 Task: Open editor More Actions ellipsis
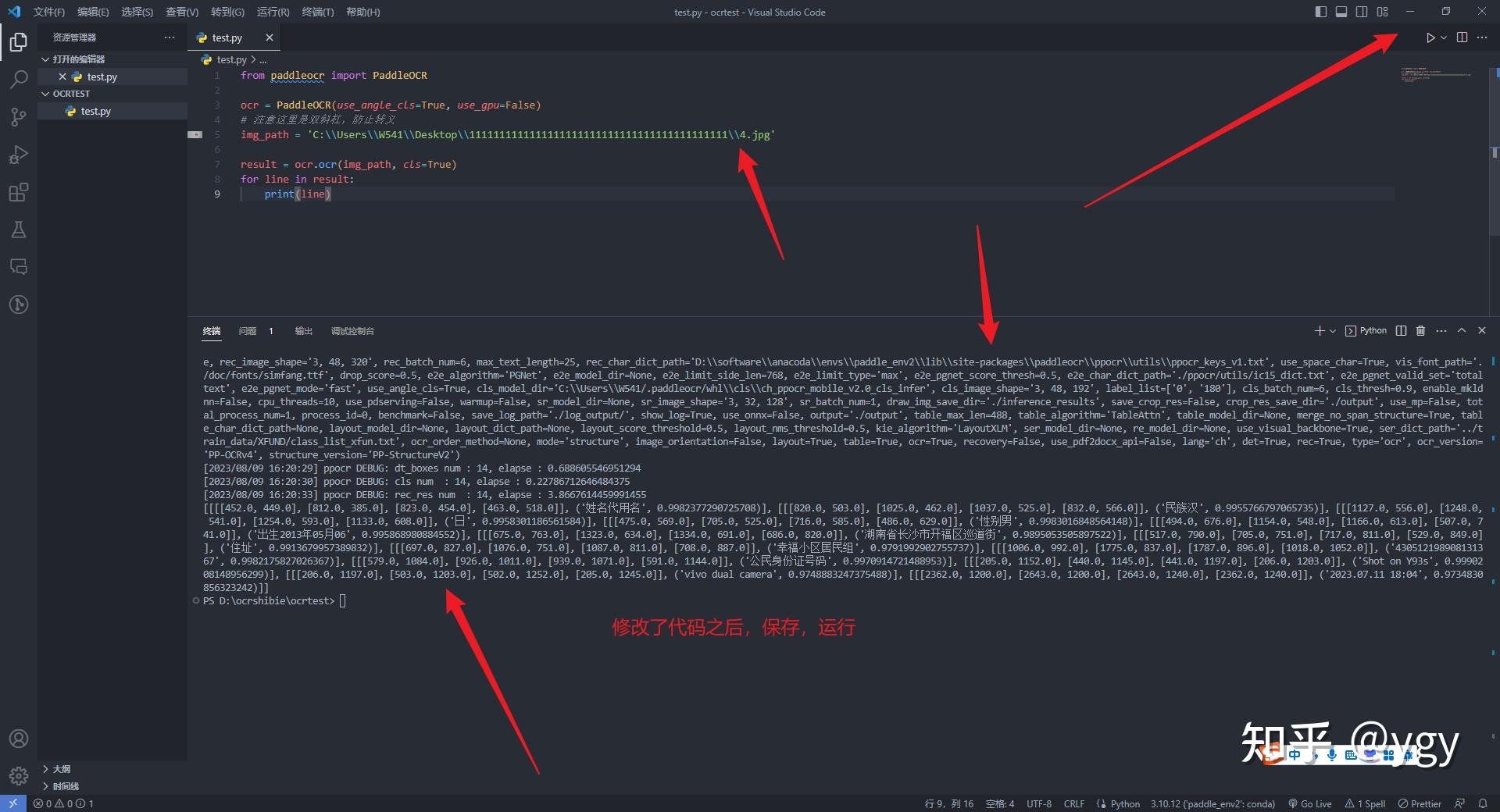point(1482,37)
